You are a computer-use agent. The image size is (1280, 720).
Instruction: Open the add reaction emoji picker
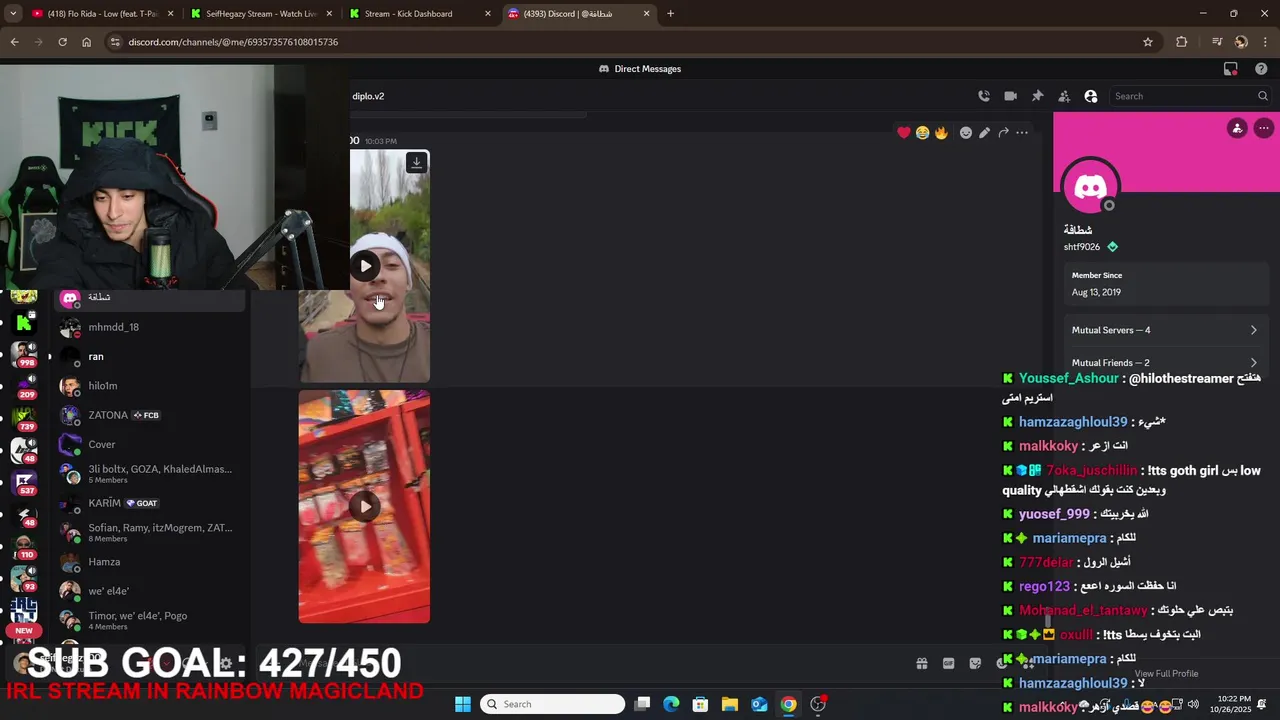965,132
